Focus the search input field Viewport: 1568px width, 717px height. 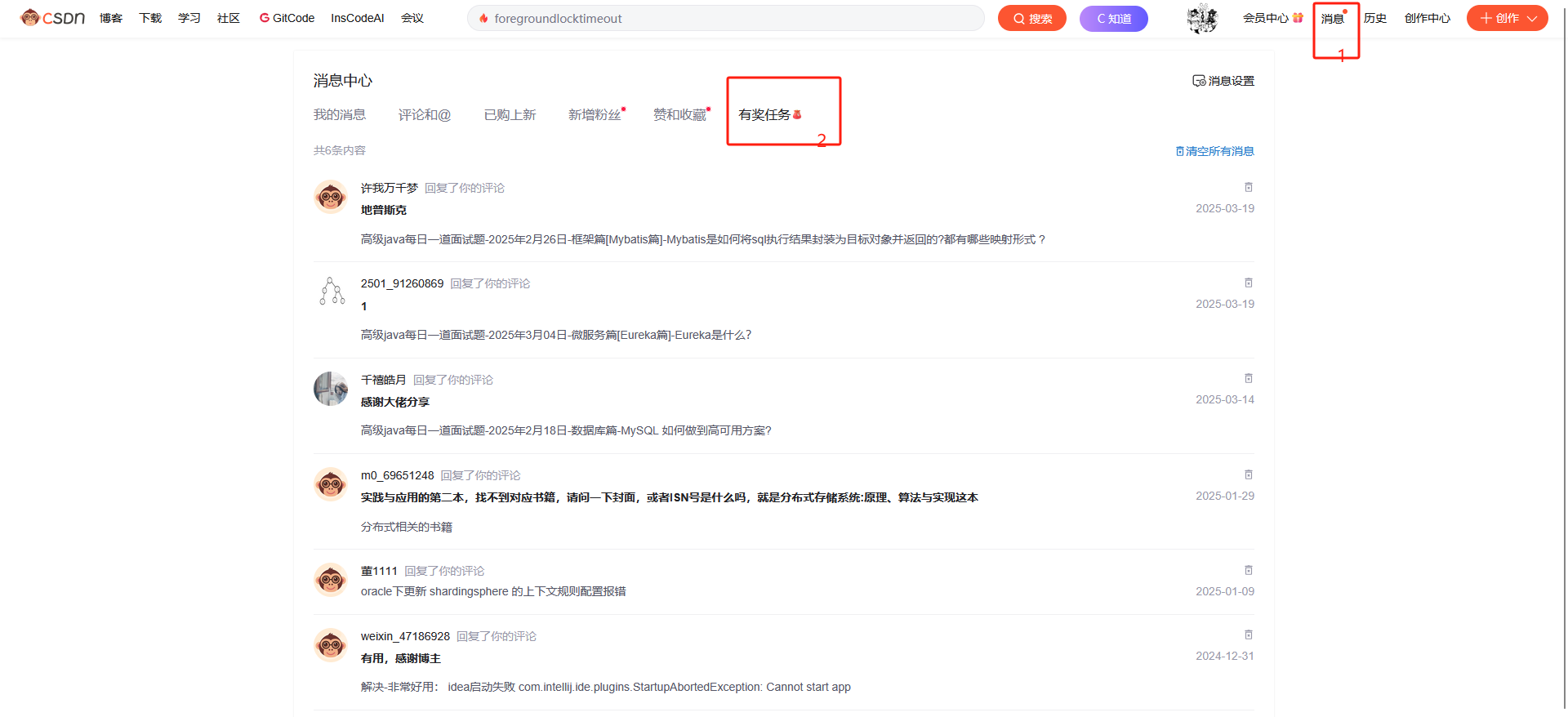725,18
